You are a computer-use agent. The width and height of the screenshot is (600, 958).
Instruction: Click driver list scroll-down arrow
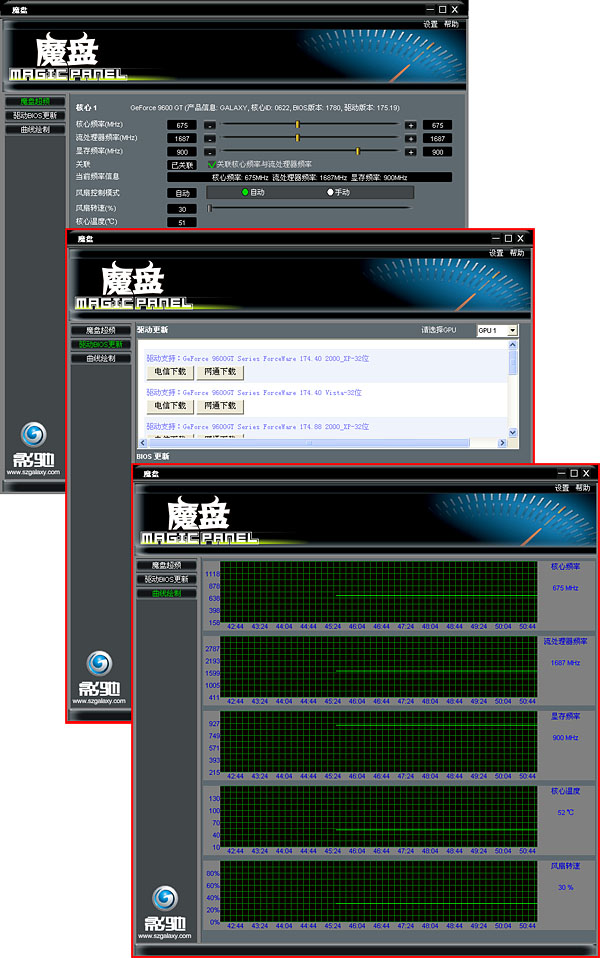pyautogui.click(x=513, y=432)
